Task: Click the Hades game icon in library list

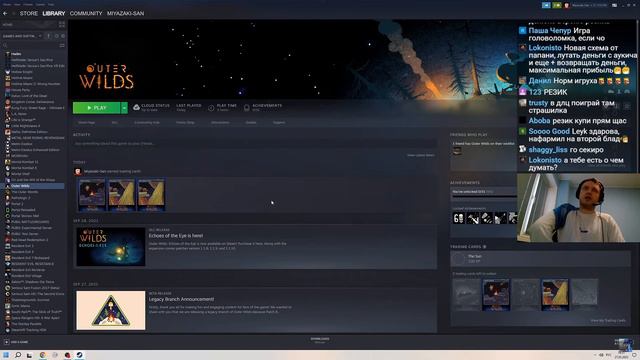Action: tap(7, 54)
